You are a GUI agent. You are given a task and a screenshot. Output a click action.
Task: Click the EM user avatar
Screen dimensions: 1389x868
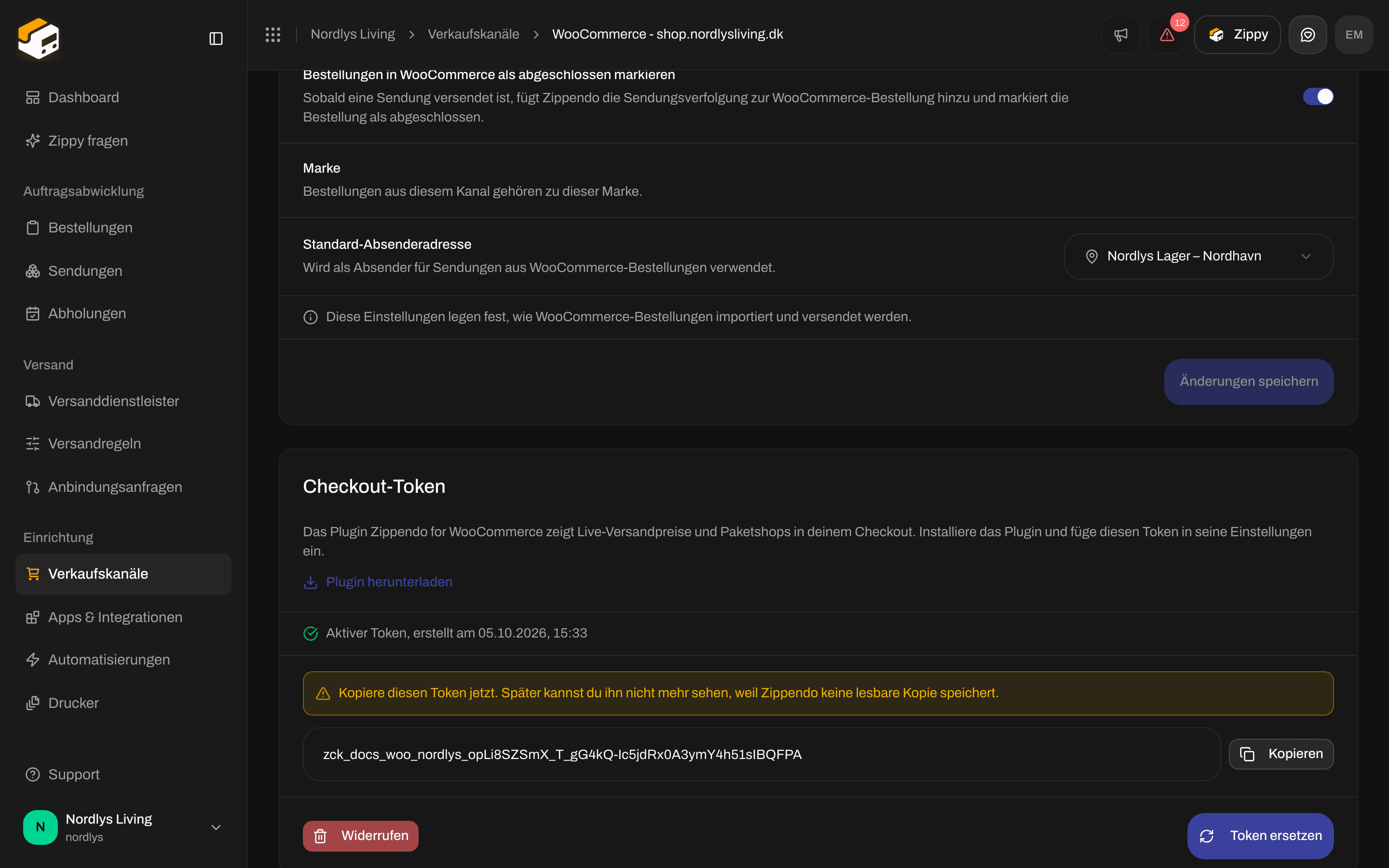[x=1354, y=34]
